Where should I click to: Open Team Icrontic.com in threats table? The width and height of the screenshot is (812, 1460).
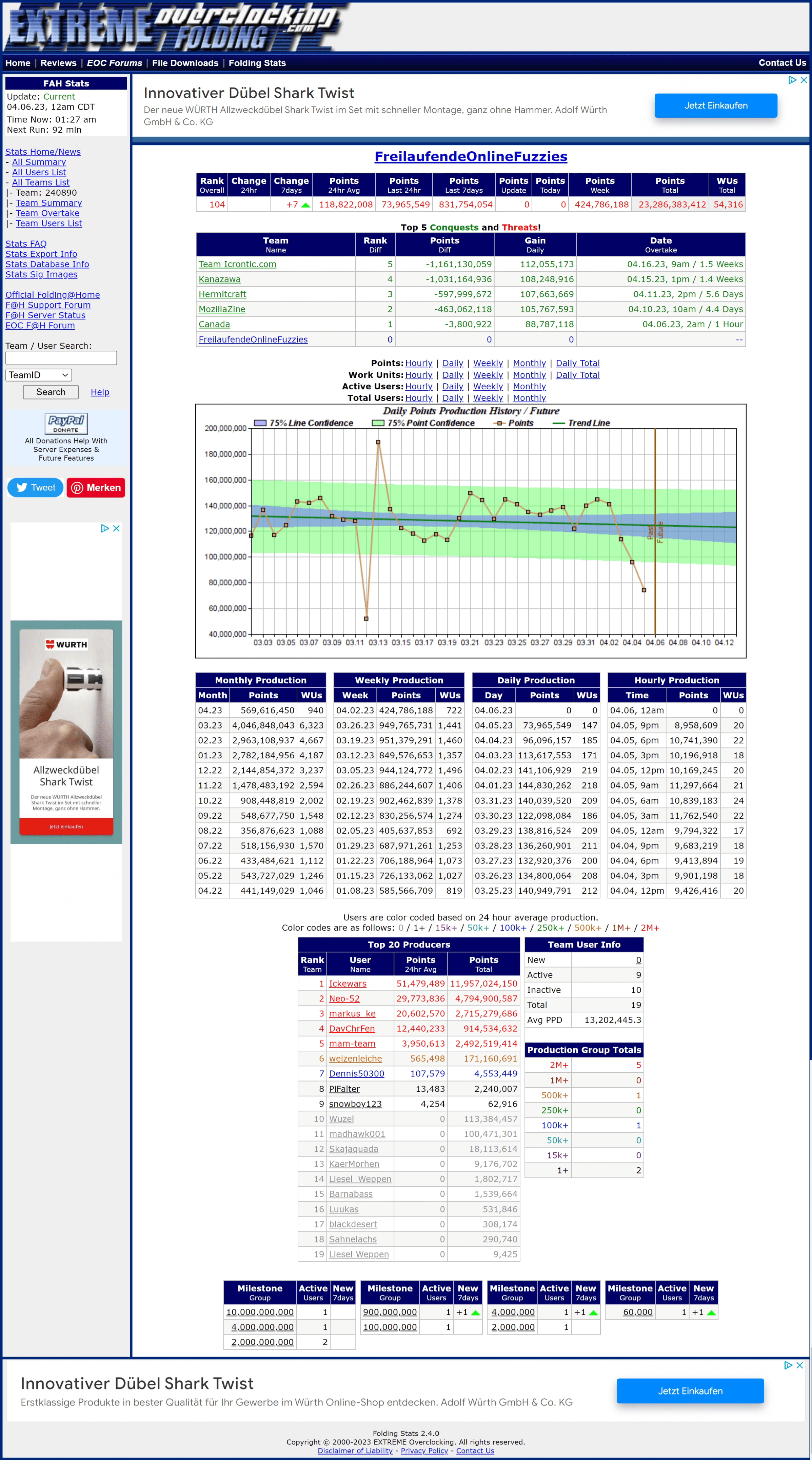tap(237, 264)
